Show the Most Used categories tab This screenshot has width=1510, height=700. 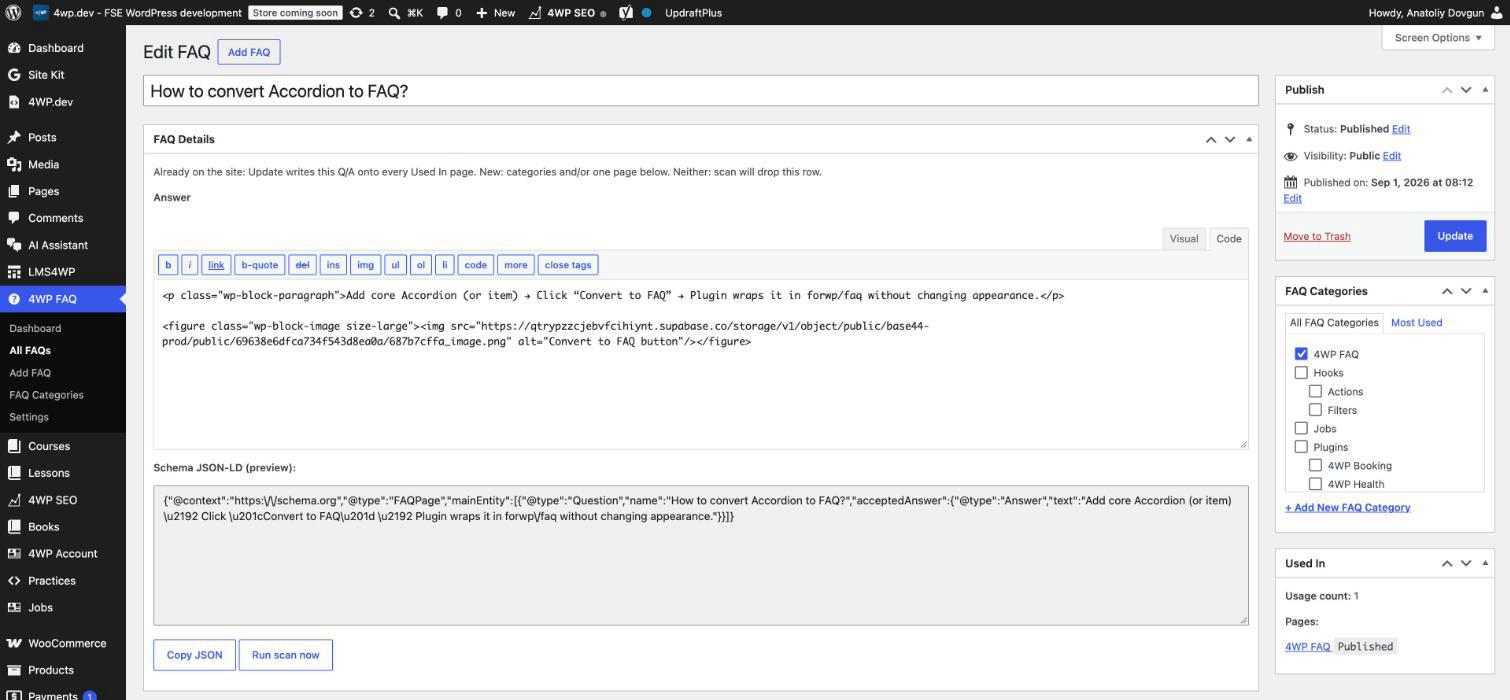[x=1416, y=323]
